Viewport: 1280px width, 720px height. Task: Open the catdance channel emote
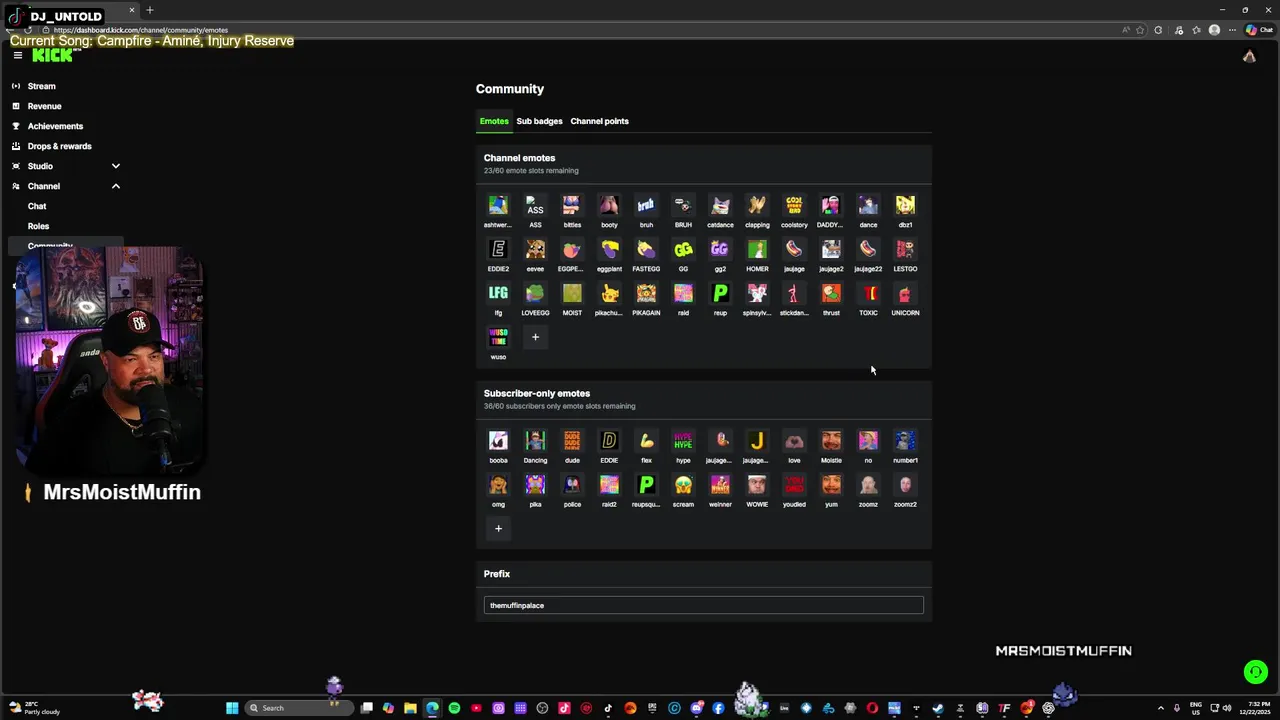(720, 206)
